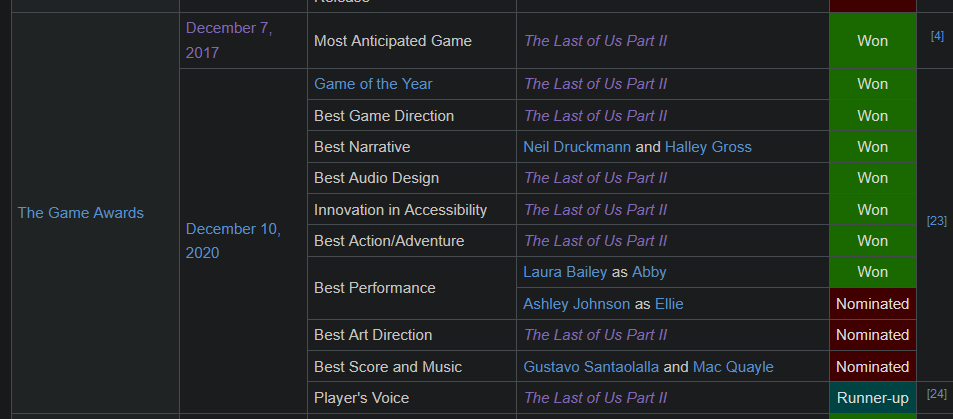Viewport: 953px width, 419px height.
Task: Open the Neil Druckmann link
Action: [577, 147]
